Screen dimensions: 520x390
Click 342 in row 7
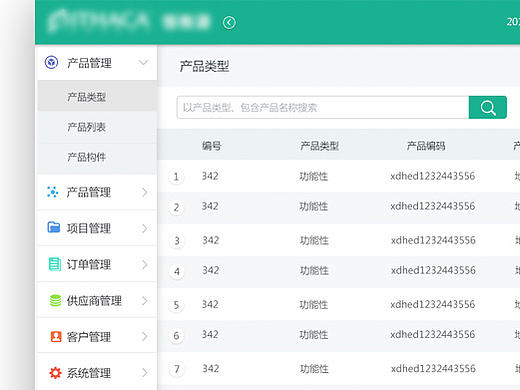(211, 368)
